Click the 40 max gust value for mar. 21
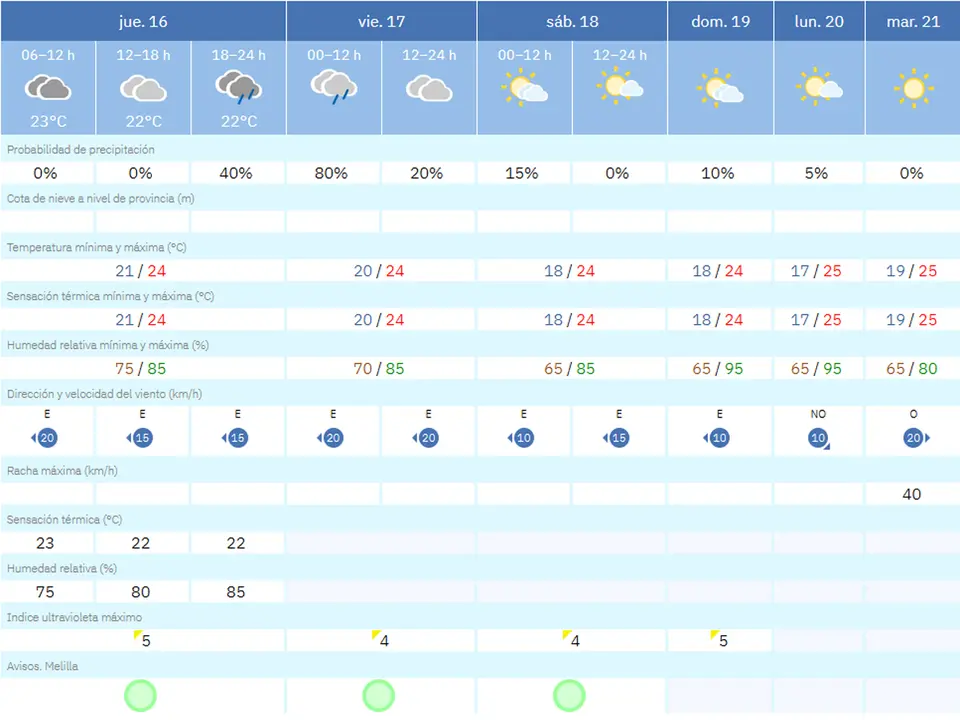 [x=912, y=494]
